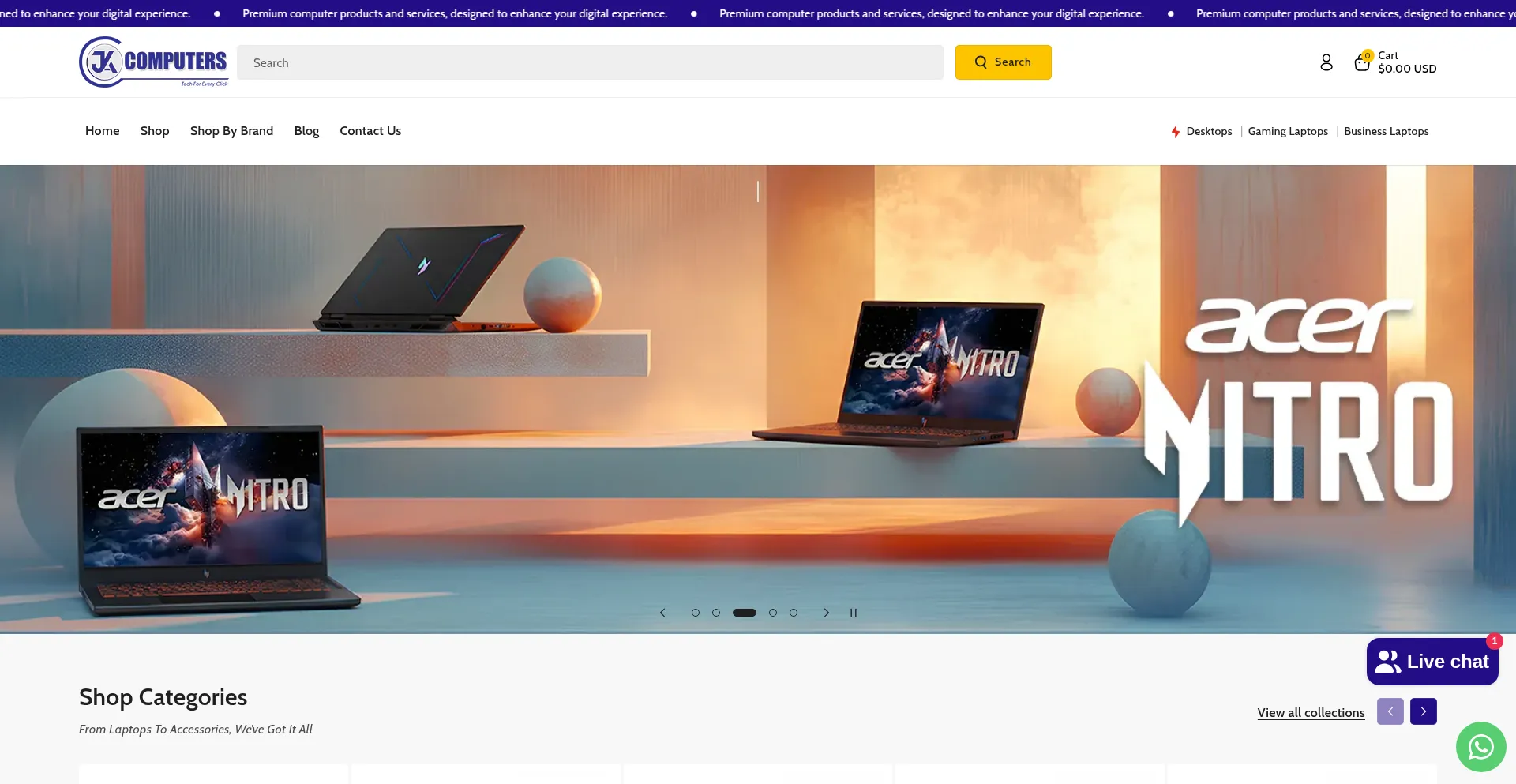
Task: Pause the hero slideshow
Action: tap(854, 613)
